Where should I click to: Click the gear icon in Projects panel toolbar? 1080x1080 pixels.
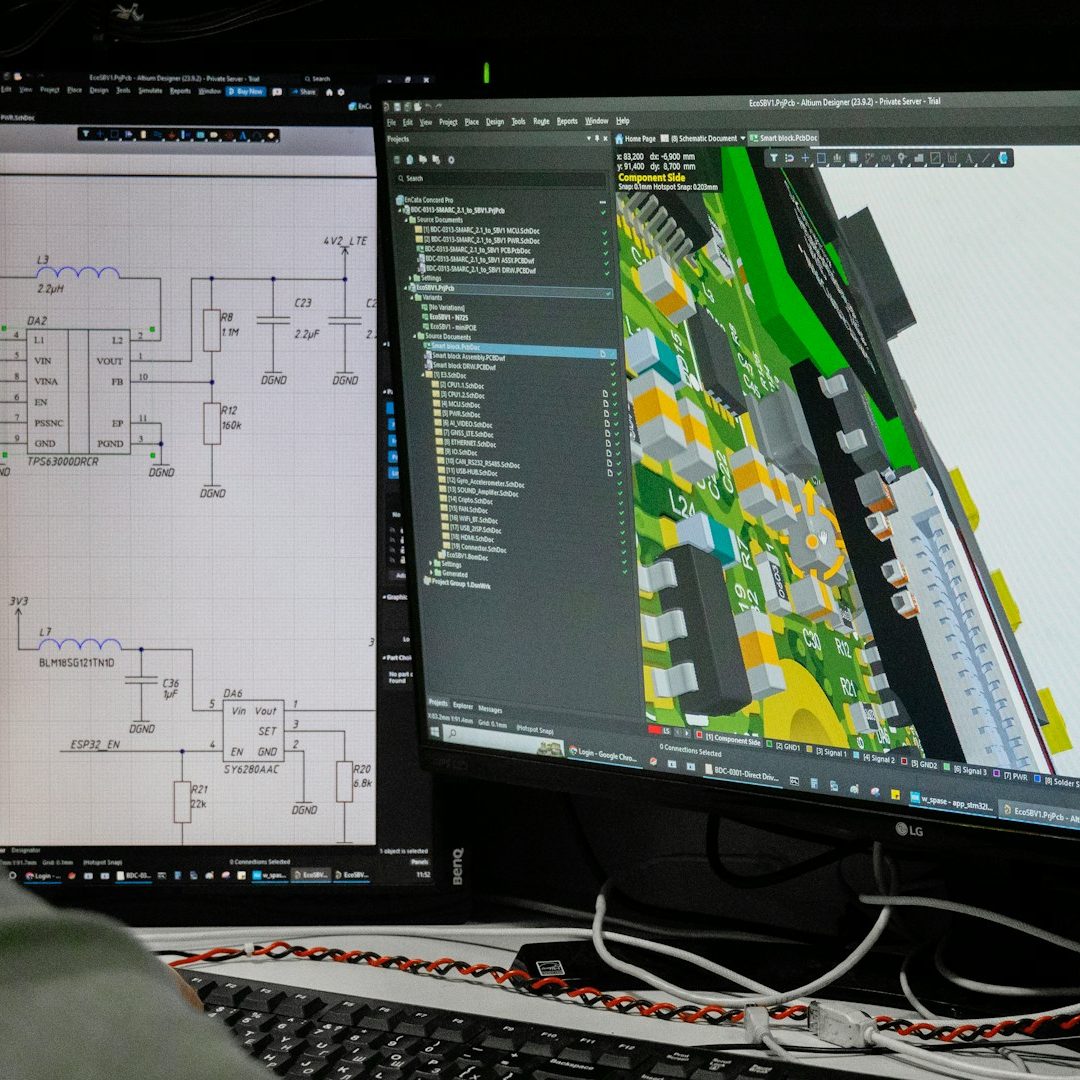450,160
